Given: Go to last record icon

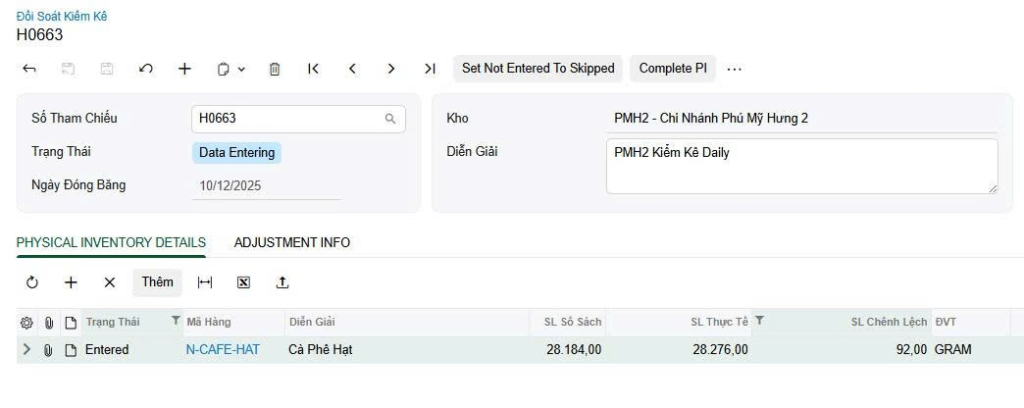Looking at the screenshot, I should (x=429, y=69).
